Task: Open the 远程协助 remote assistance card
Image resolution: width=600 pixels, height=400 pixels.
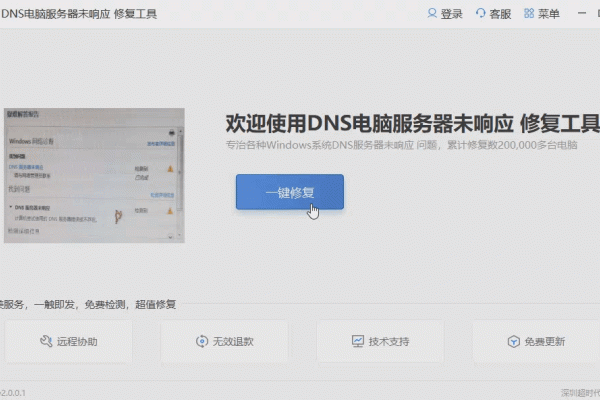Action: [68, 341]
